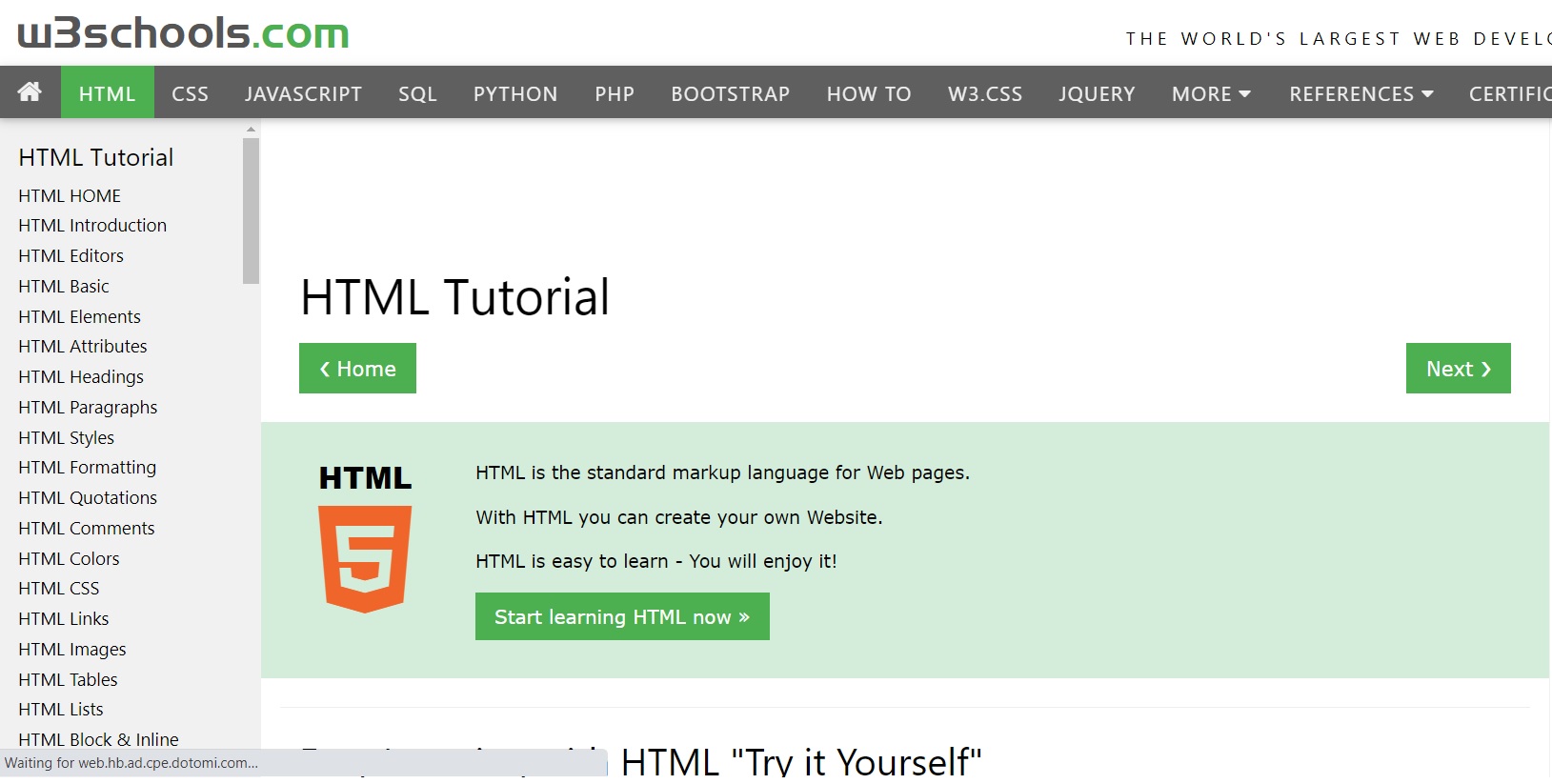This screenshot has height=784, width=1552.
Task: Open HTML Comments in sidebar
Action: click(x=87, y=529)
